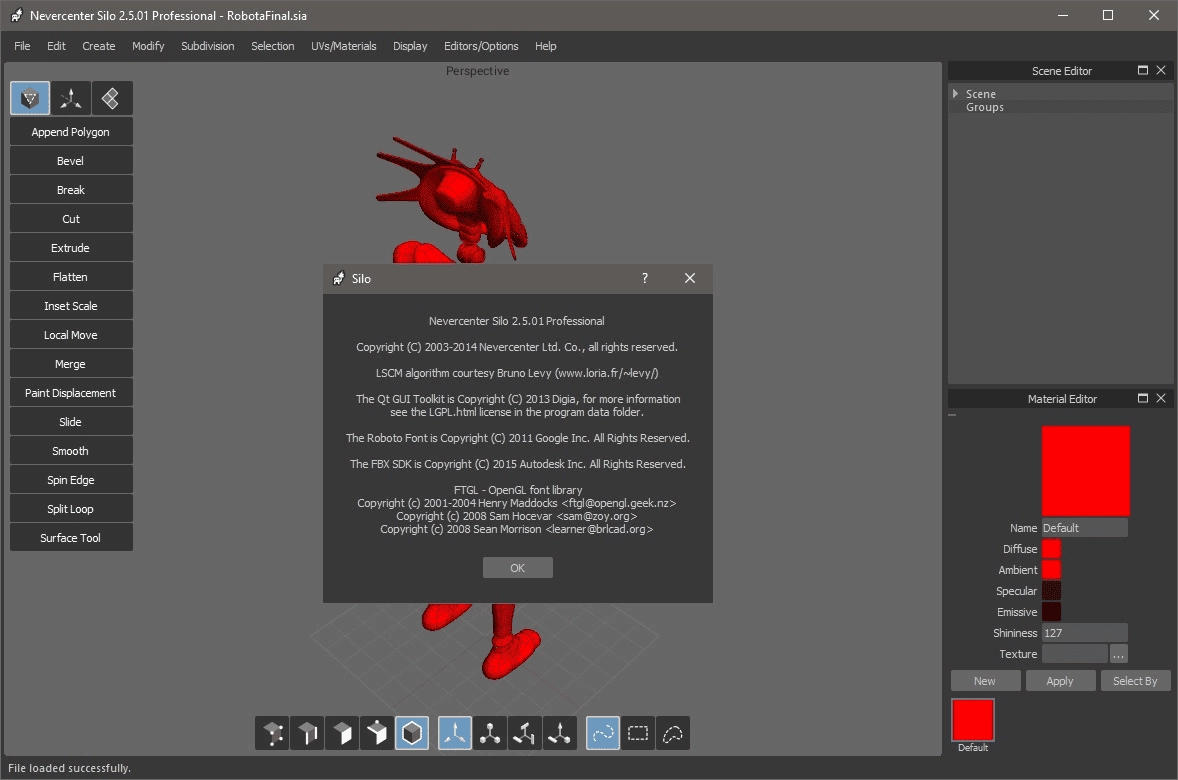Switch to edge selection mode
Image resolution: width=1178 pixels, height=780 pixels.
click(307, 733)
